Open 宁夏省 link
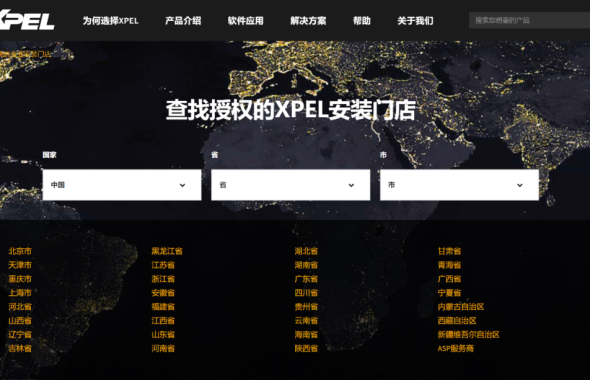Viewport: 590px width, 380px height. pos(449,293)
